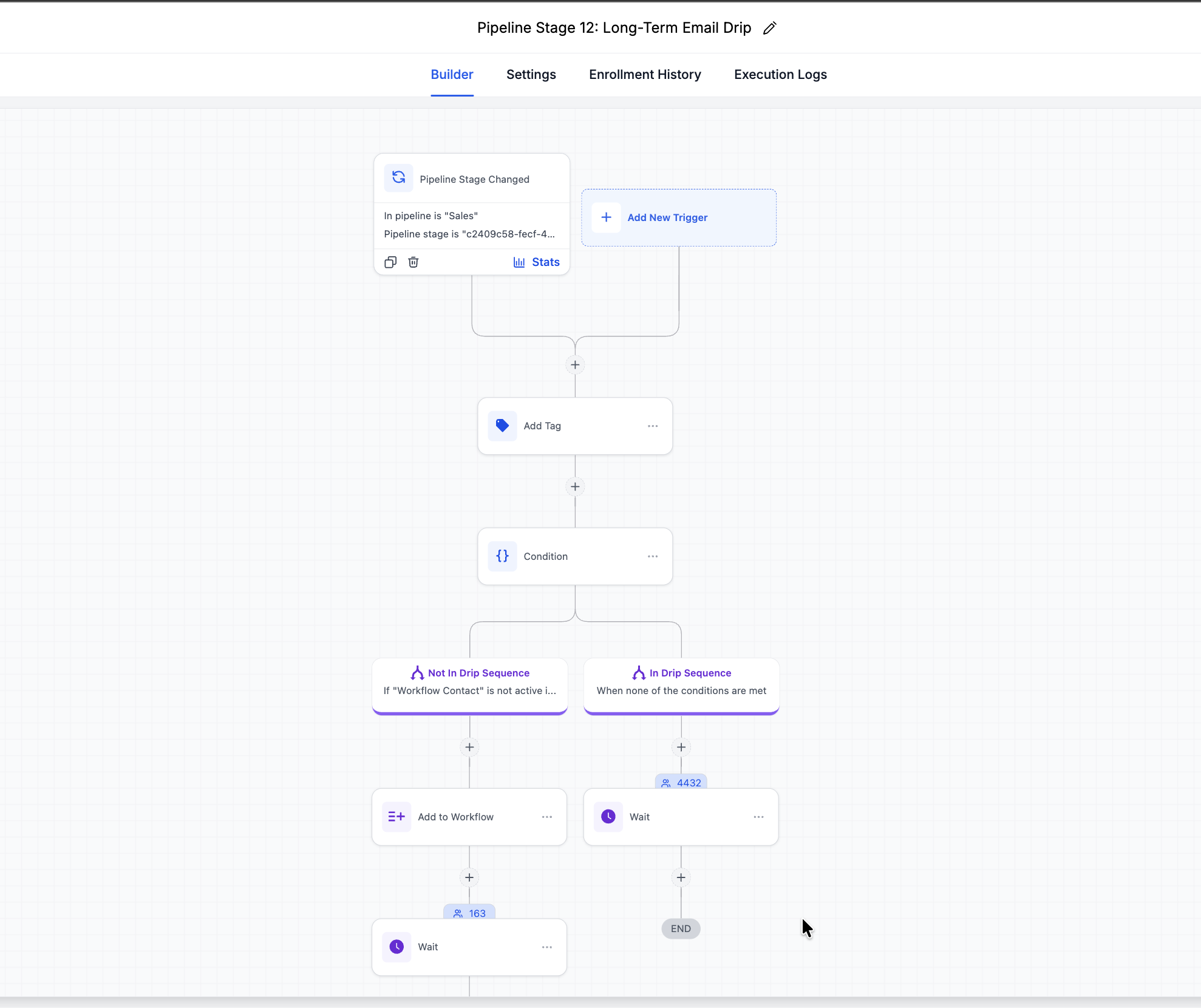Click the Condition braces icon
The image size is (1201, 1008).
[x=502, y=556]
